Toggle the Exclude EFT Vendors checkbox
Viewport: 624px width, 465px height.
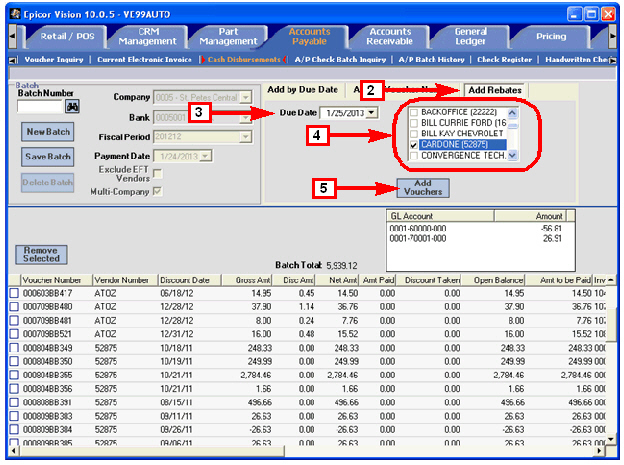[x=158, y=174]
